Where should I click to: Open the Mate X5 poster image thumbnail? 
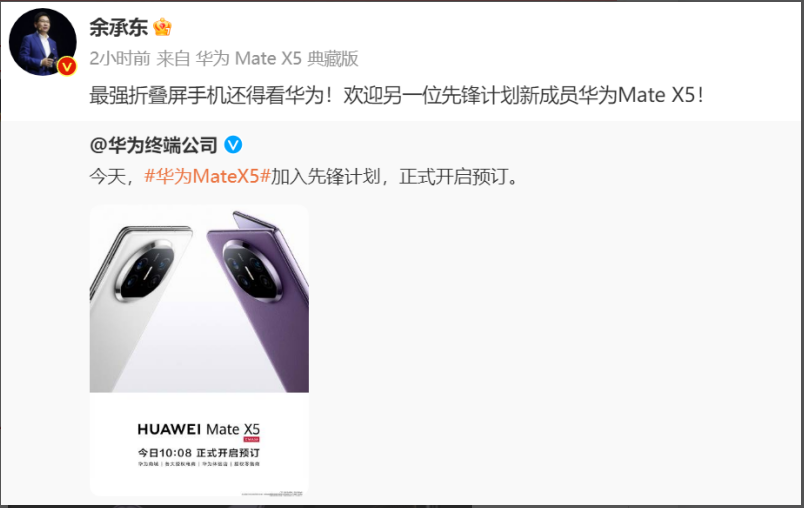(199, 351)
